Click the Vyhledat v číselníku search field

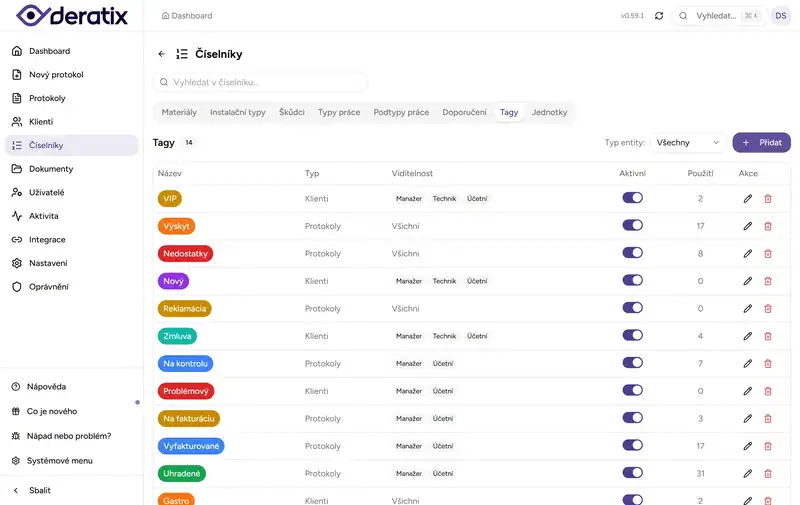260,82
